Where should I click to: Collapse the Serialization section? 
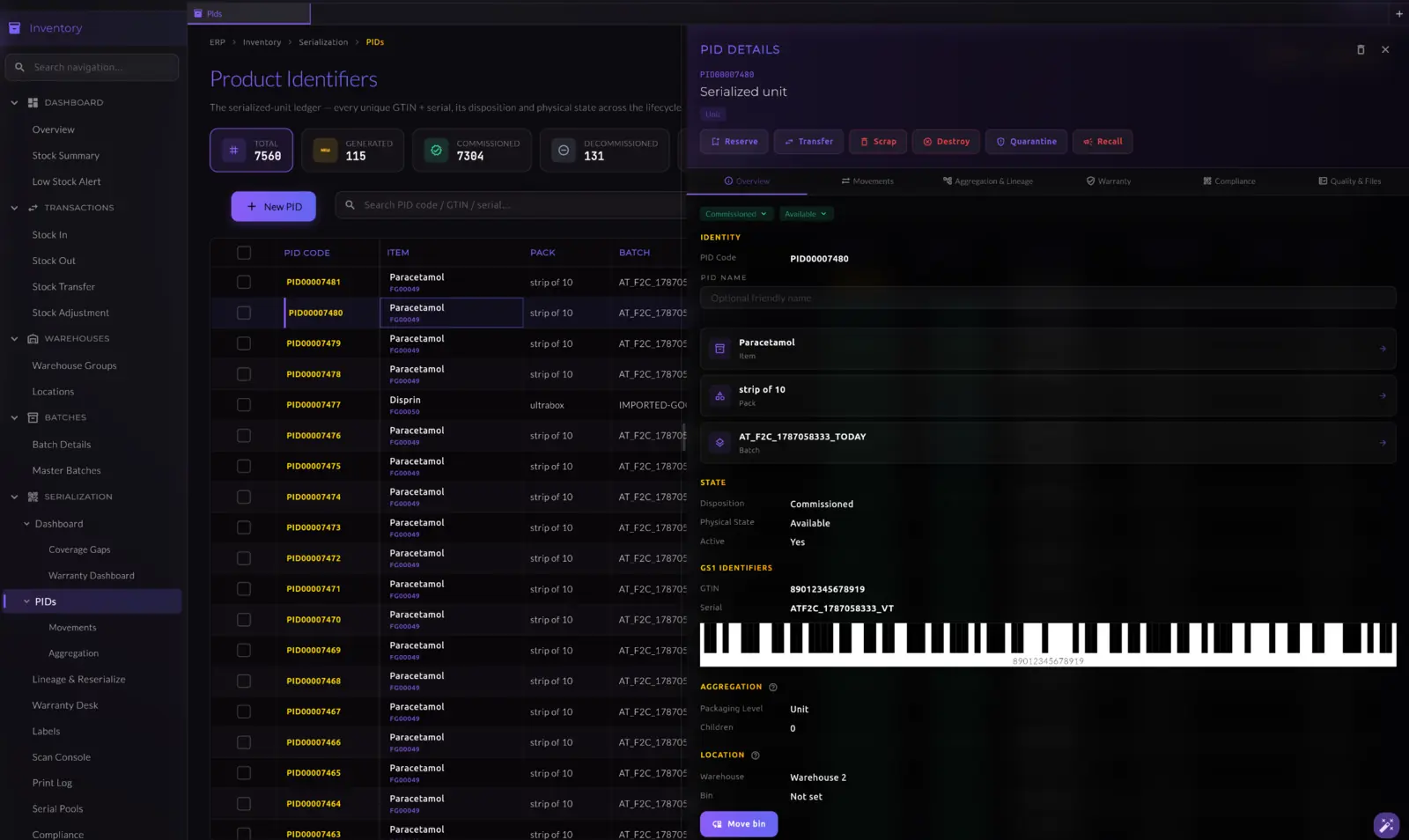[x=14, y=497]
